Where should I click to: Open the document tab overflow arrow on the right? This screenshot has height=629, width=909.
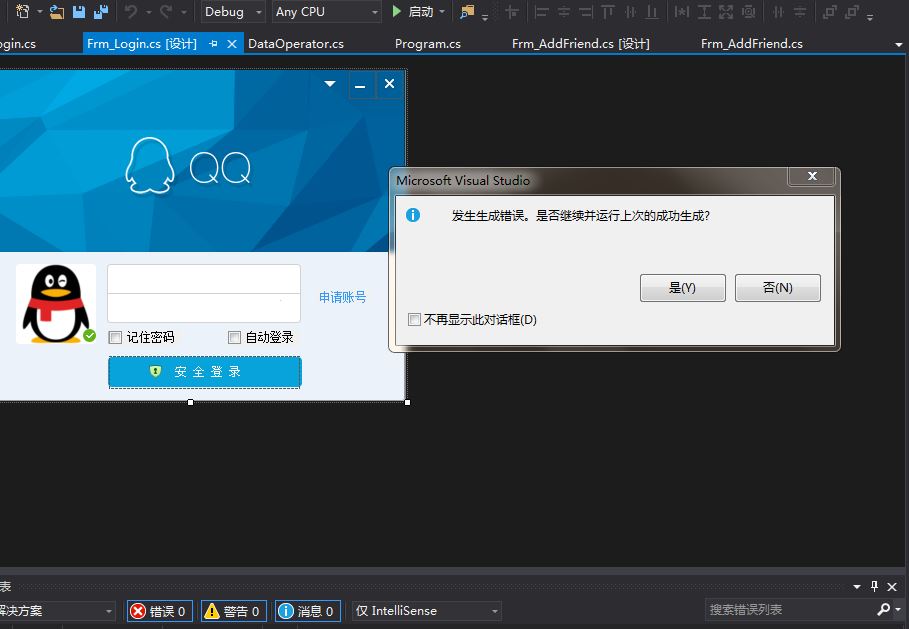[x=899, y=44]
